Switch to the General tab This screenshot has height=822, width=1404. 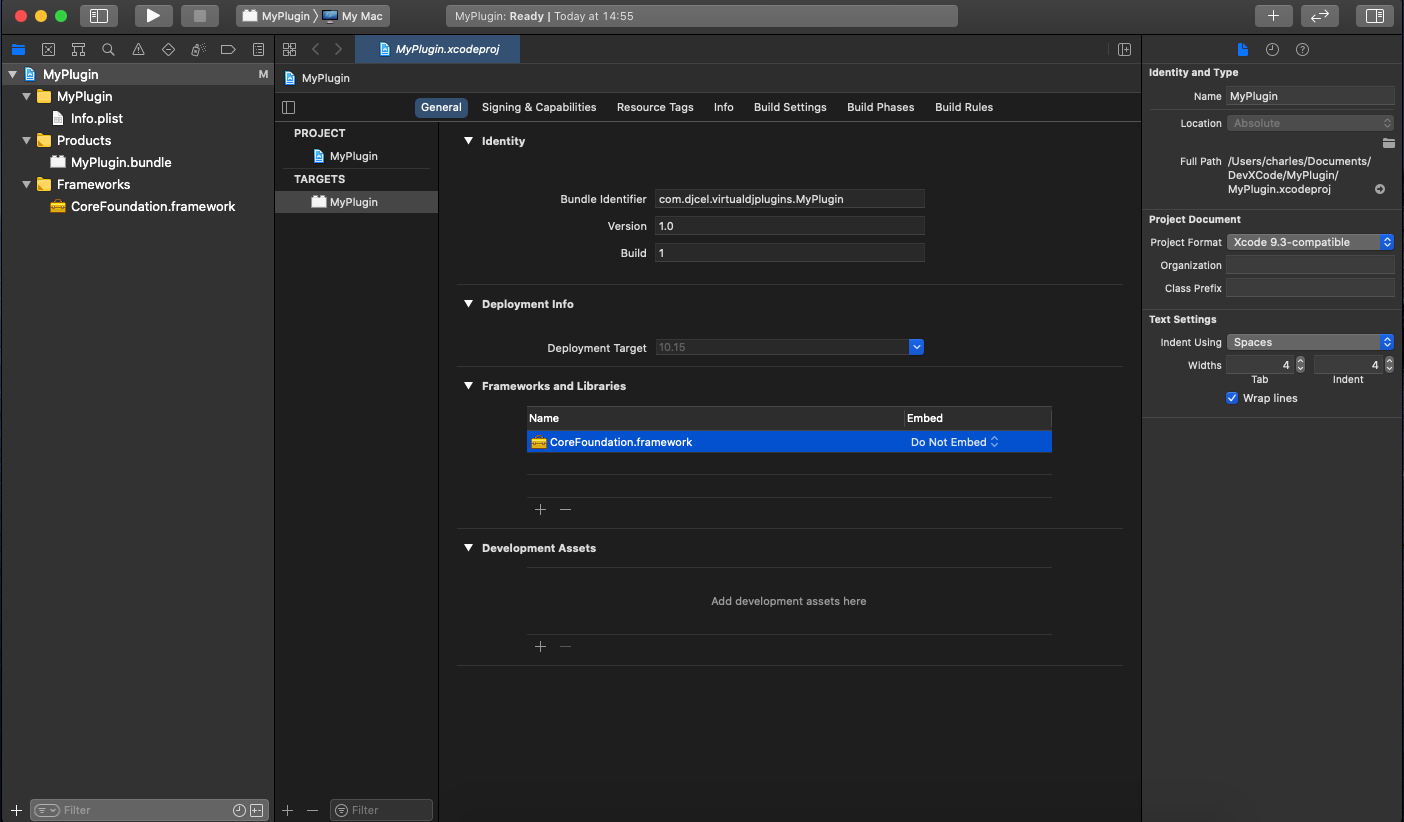(441, 107)
